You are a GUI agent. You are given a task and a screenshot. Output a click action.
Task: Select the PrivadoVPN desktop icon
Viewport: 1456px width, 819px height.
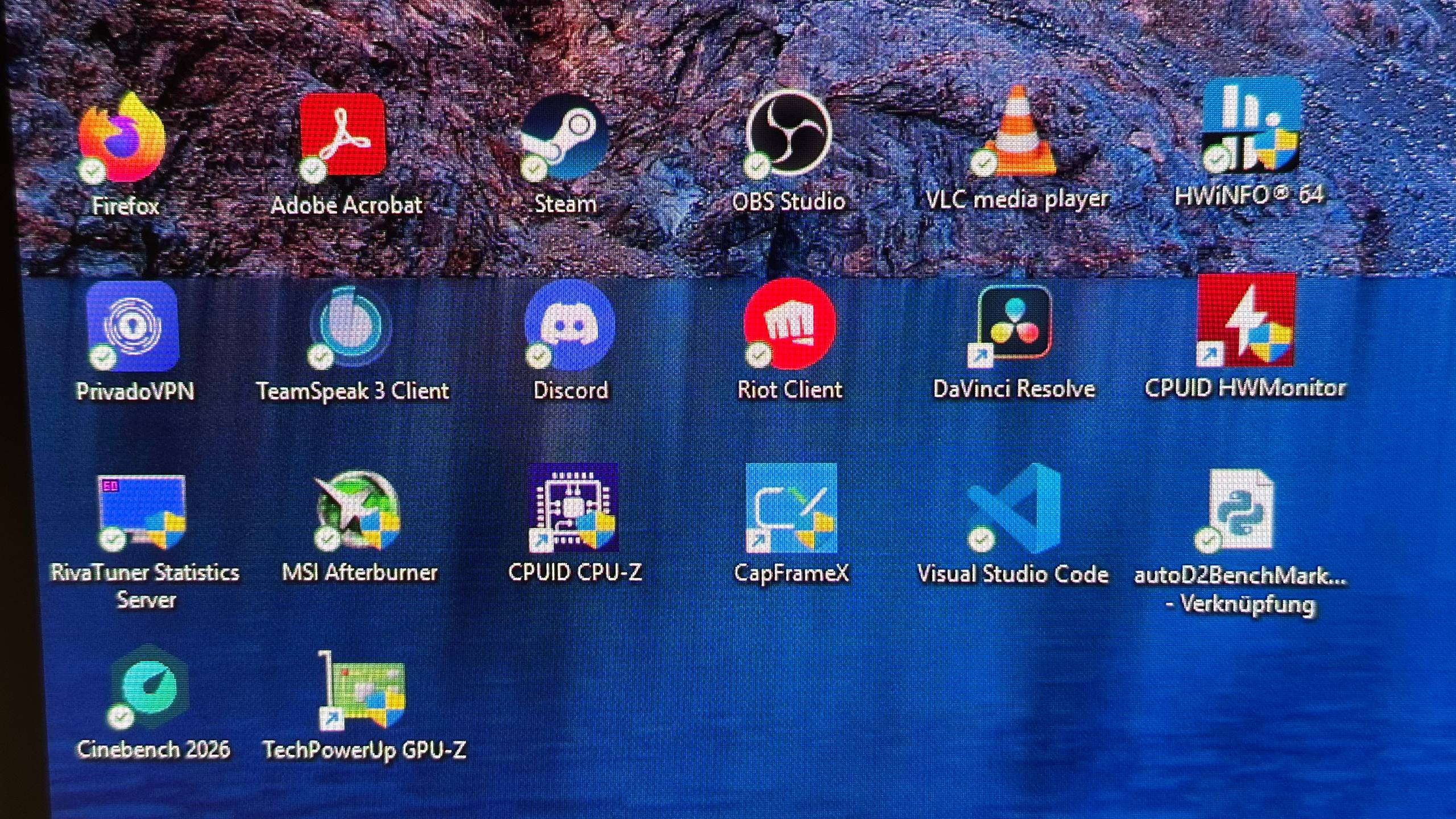click(133, 326)
